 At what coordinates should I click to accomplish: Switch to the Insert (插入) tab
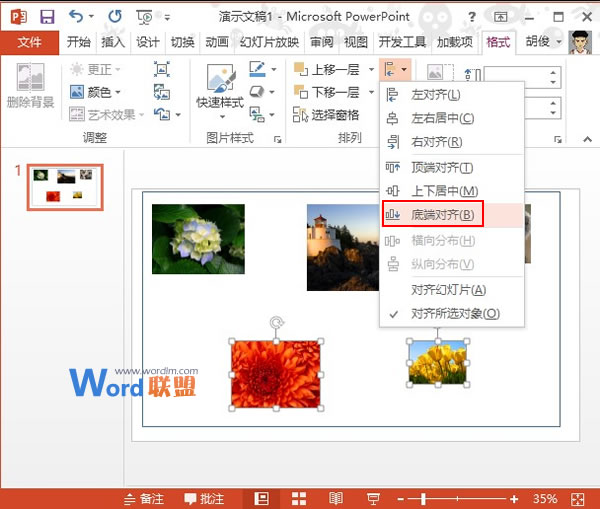pyautogui.click(x=113, y=42)
